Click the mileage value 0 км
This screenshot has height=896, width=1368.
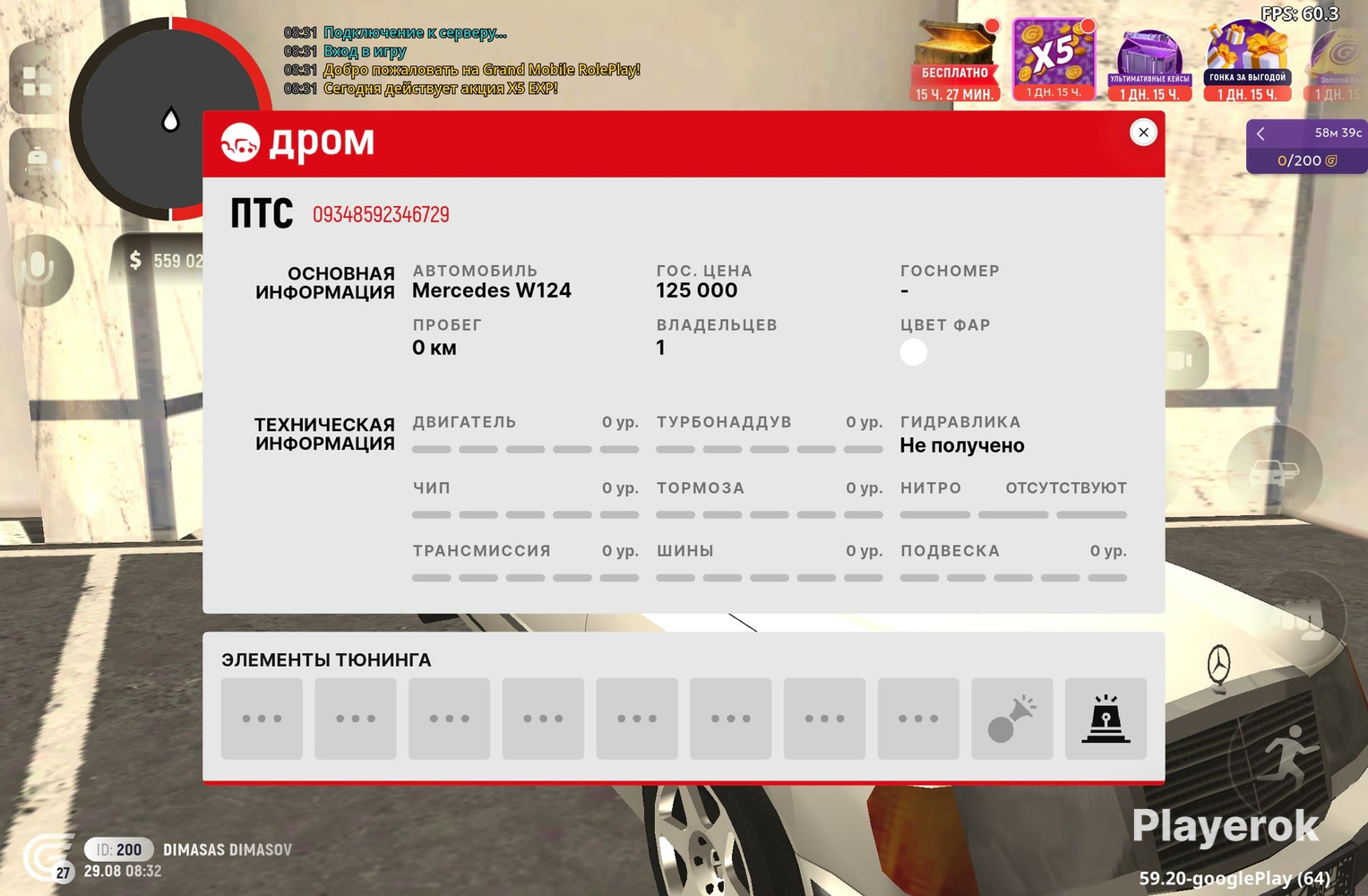(x=434, y=348)
